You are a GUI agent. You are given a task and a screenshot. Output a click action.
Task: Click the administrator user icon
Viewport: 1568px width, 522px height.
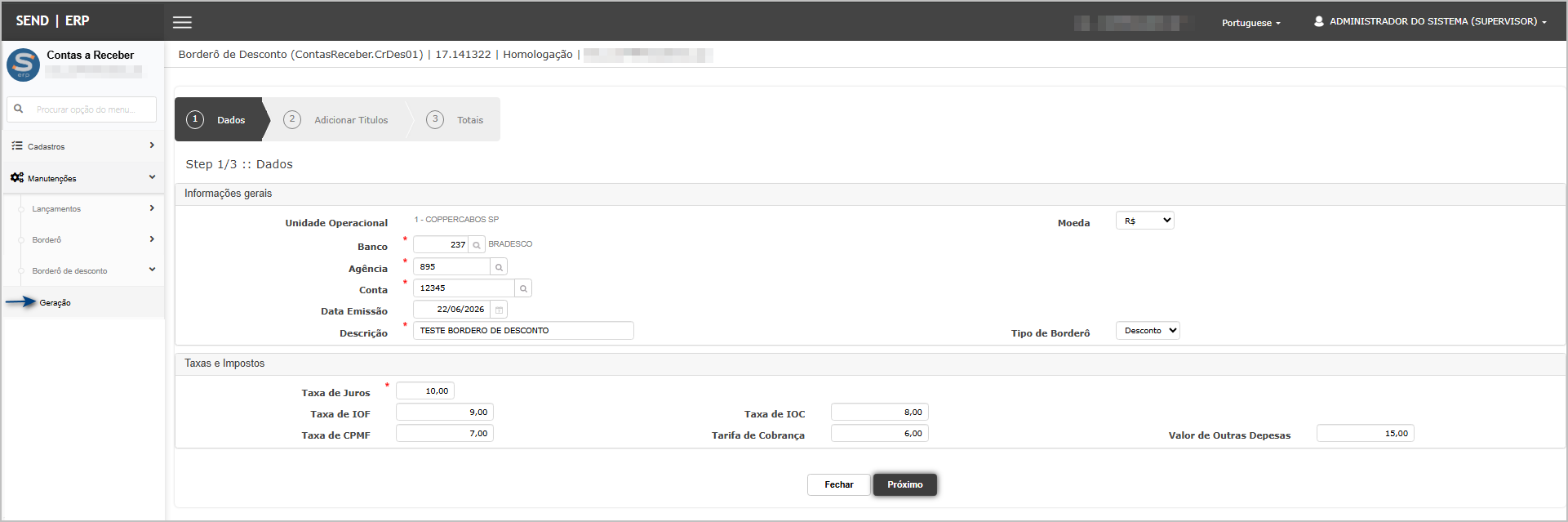pos(1319,21)
